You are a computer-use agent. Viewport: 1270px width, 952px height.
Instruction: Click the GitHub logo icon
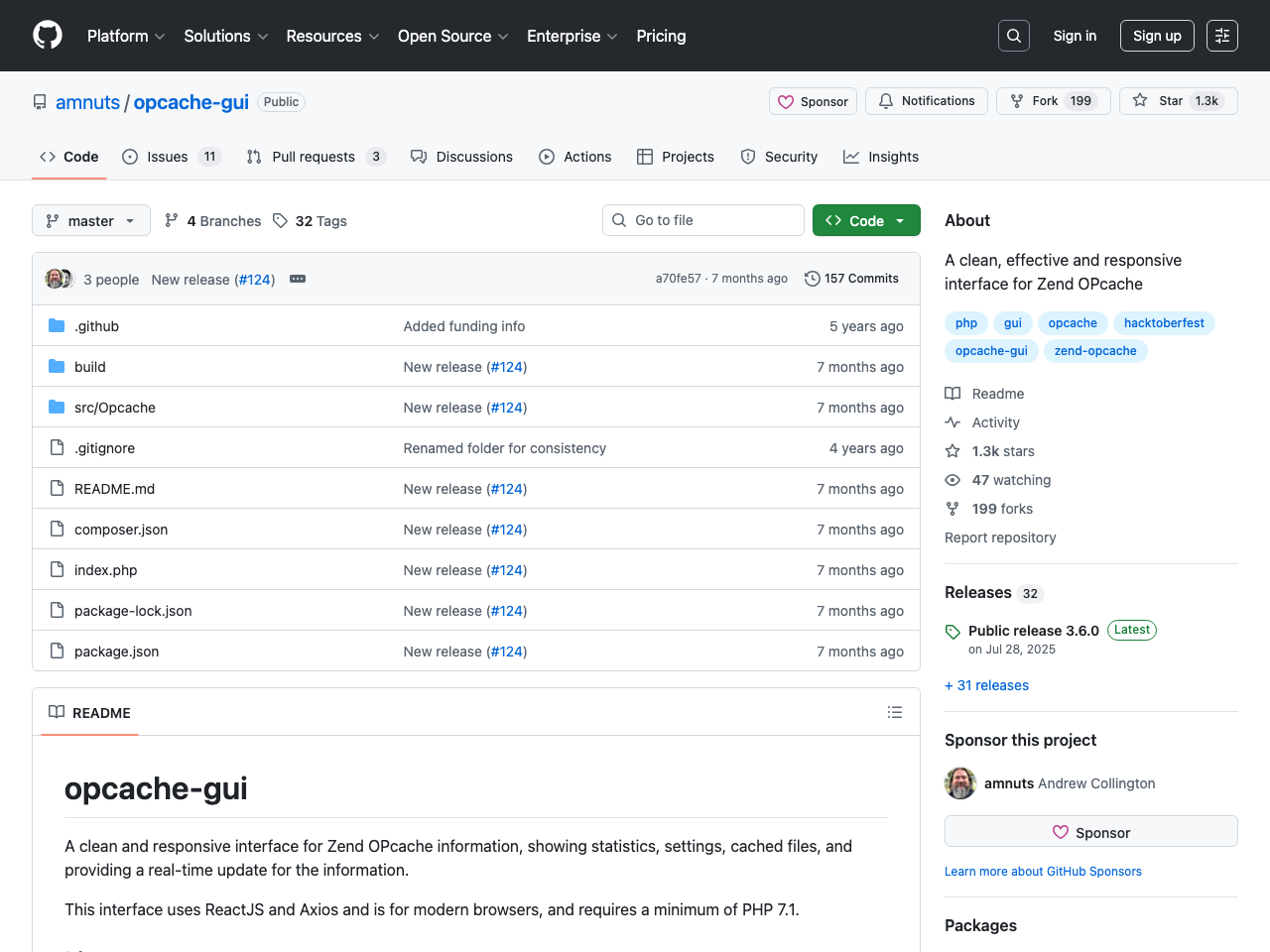click(47, 35)
